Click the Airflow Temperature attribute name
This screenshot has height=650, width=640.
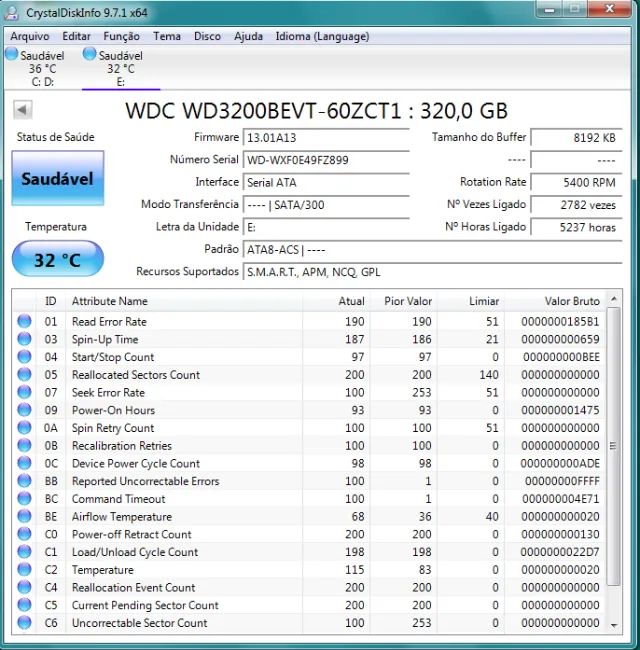(122, 517)
